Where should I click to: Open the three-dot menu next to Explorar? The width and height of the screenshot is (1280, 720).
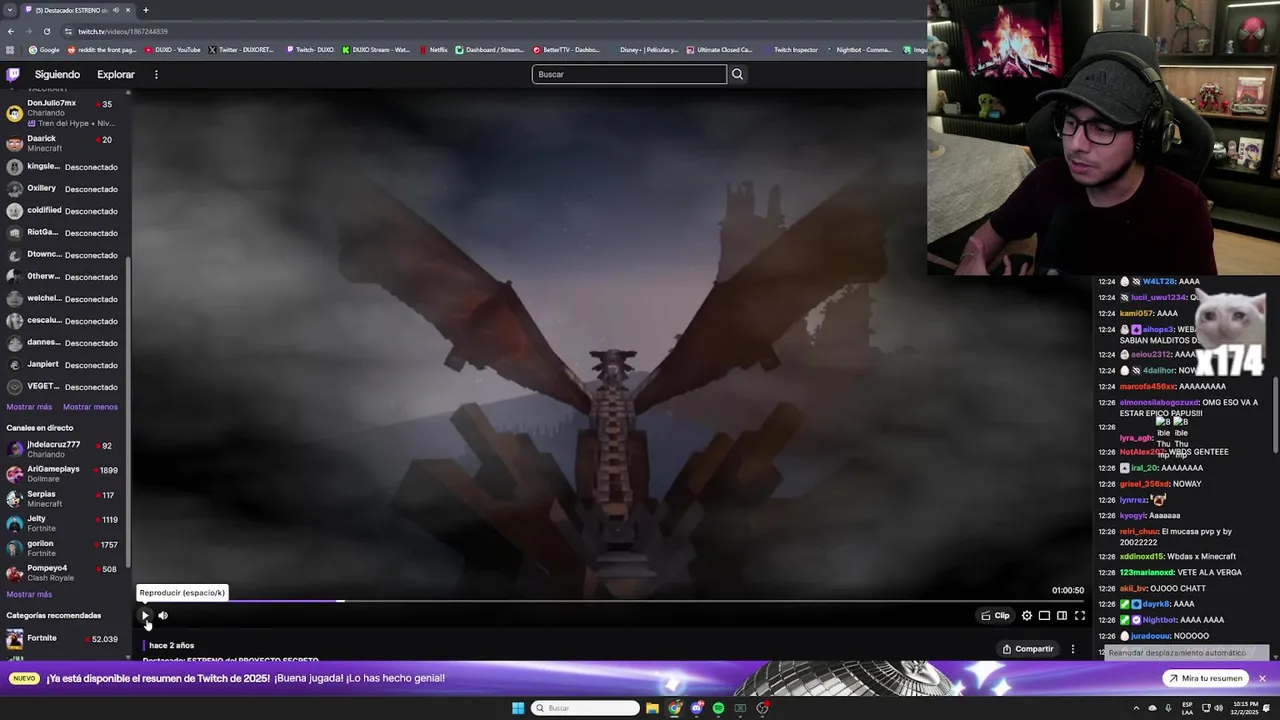click(x=156, y=75)
